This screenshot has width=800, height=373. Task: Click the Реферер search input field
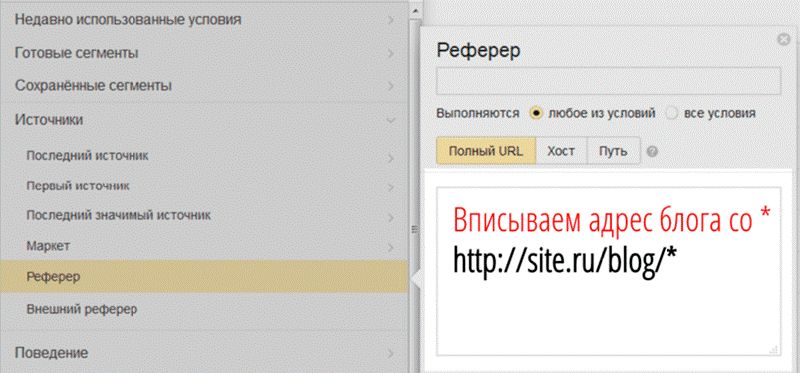[x=608, y=81]
